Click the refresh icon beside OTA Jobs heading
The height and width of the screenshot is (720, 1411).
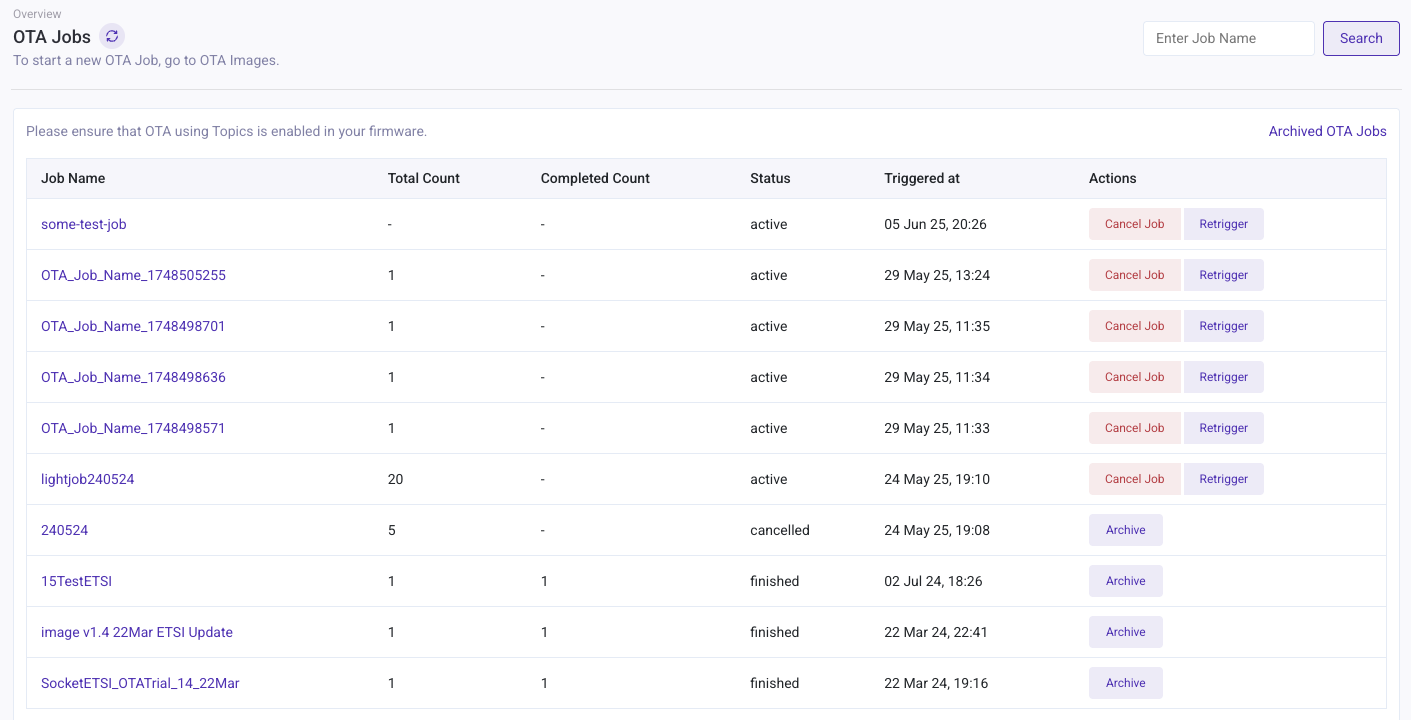click(111, 36)
